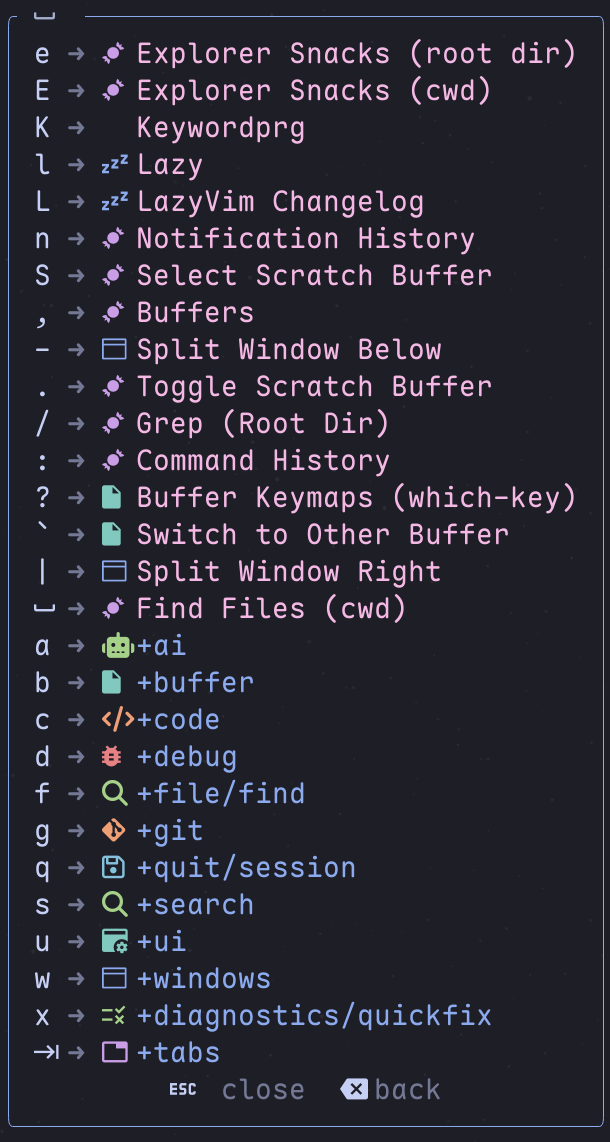Image resolution: width=610 pixels, height=1142 pixels.
Task: Expand the +windows group
Action: click(x=203, y=979)
